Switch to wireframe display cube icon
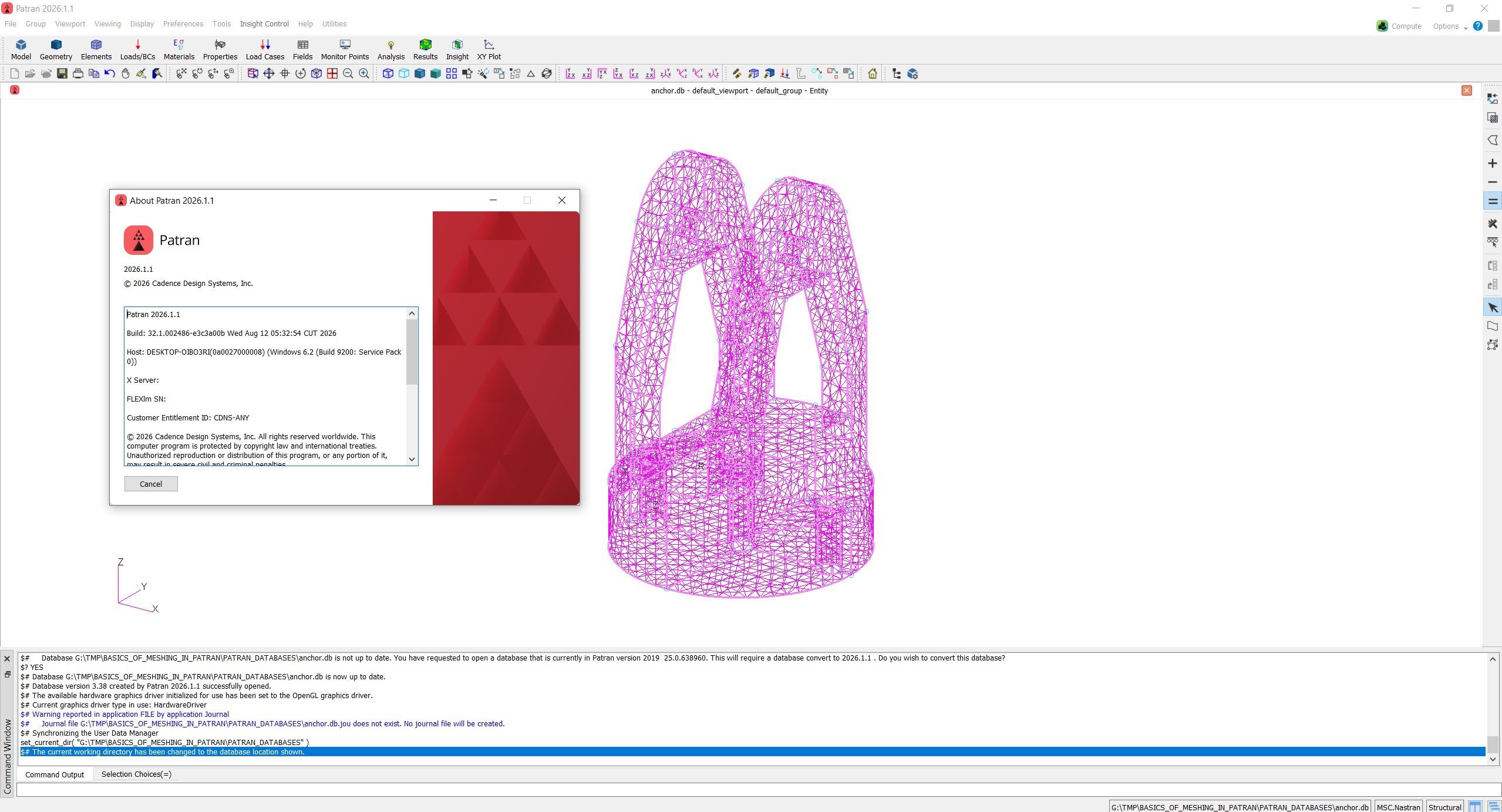 pos(388,73)
